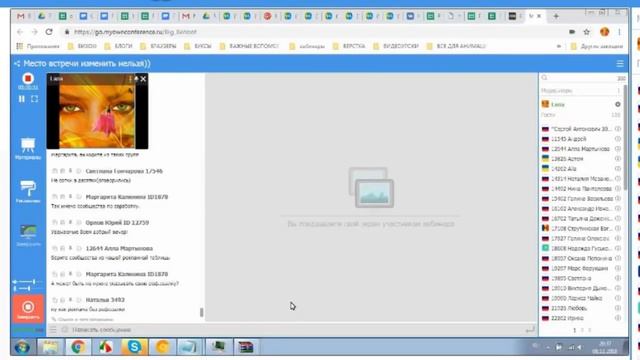Viewport: 640px width, 360px height.
Task: Click into the chat message input field
Action: coord(296,329)
